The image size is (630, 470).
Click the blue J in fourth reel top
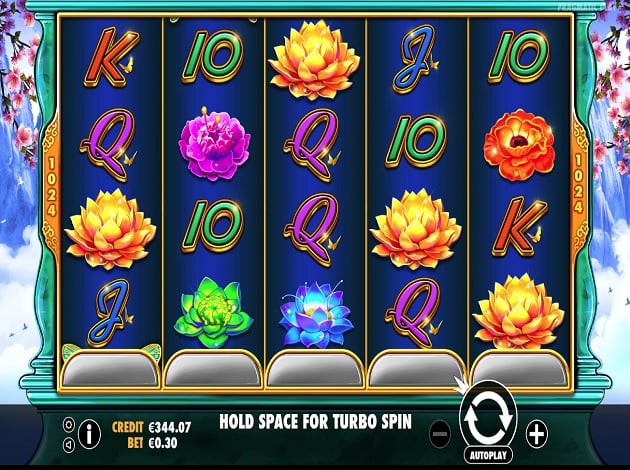click(x=415, y=58)
